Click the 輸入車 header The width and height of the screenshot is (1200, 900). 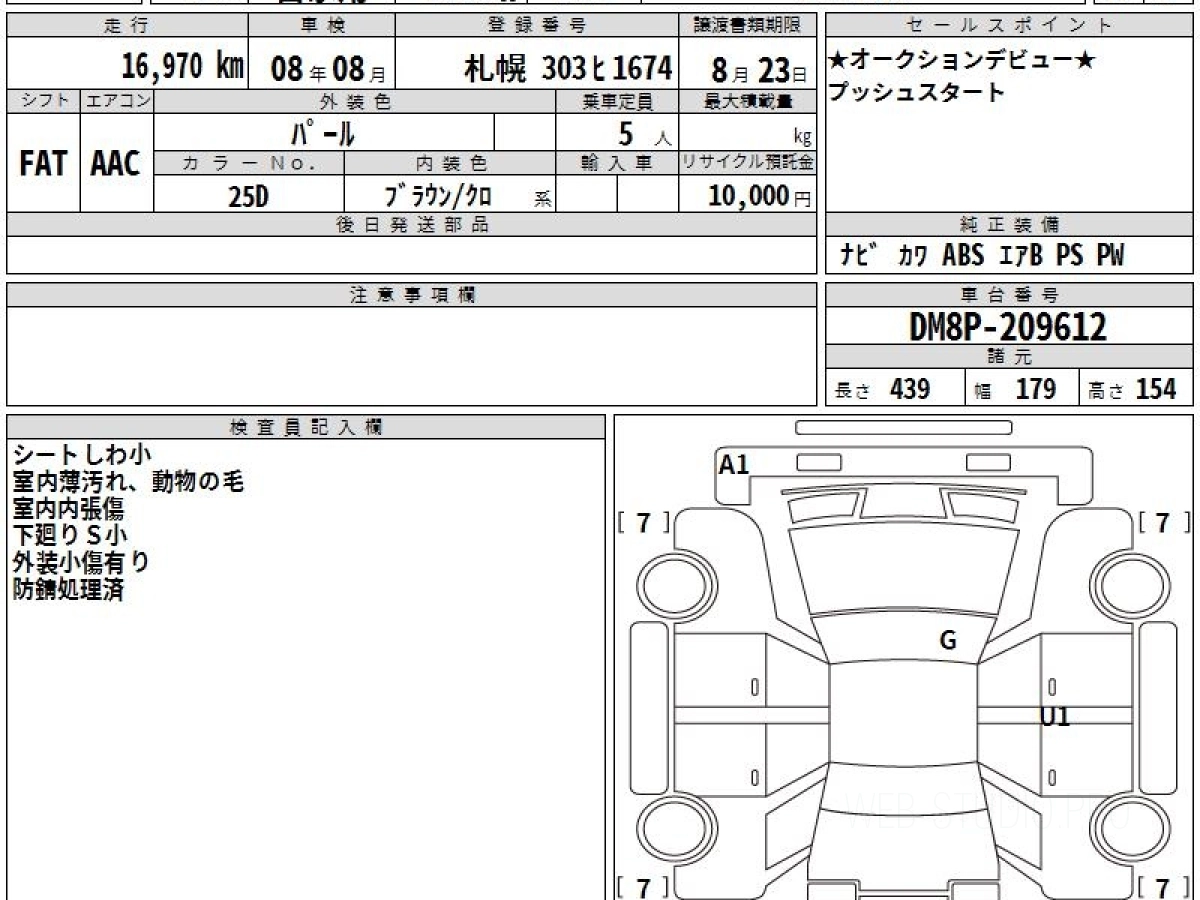click(x=617, y=164)
